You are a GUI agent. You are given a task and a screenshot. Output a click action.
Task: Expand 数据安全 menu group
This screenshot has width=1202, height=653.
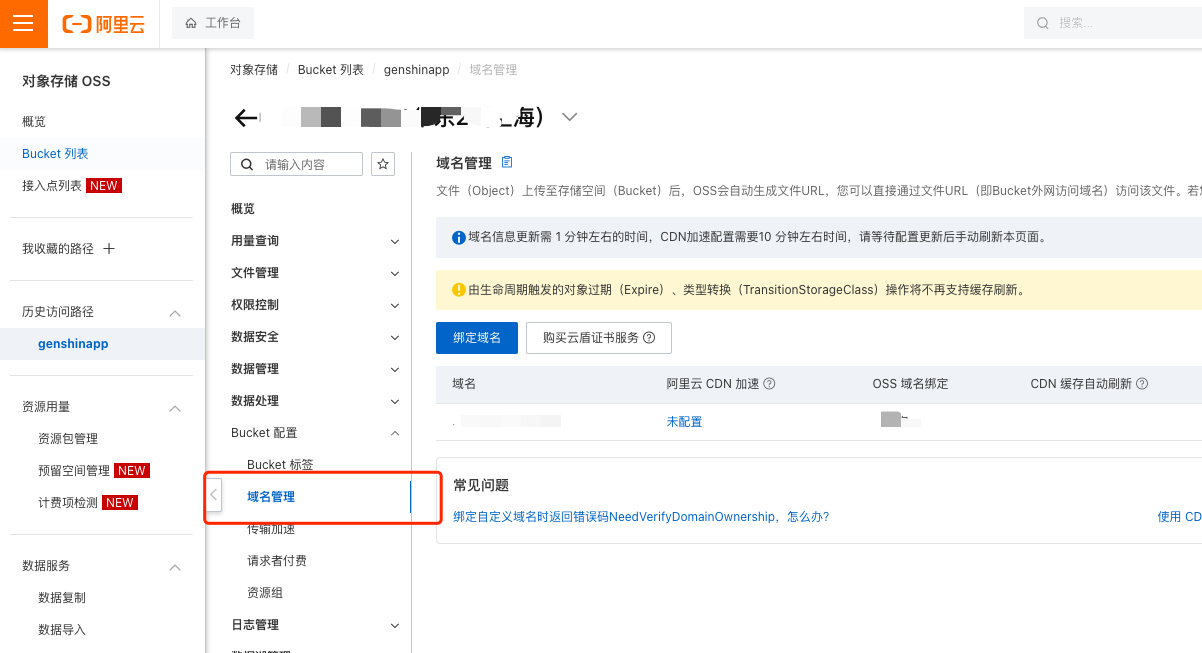point(316,336)
